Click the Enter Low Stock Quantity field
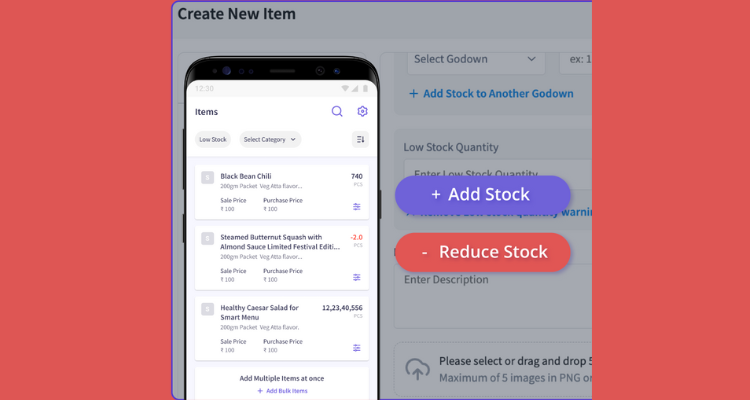This screenshot has height=400, width=750. (x=497, y=174)
